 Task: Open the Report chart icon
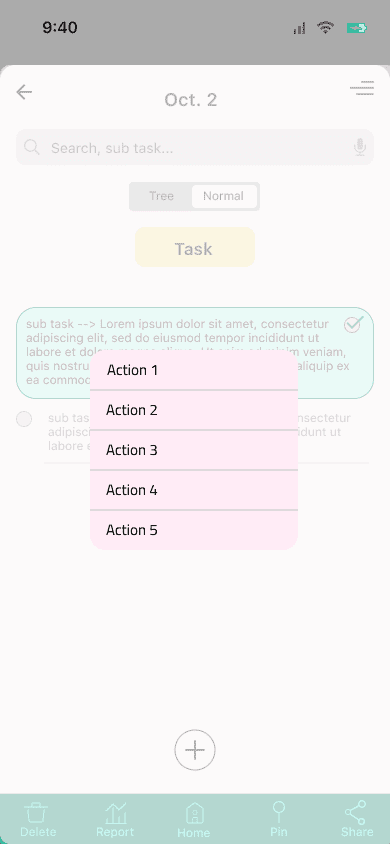point(115,812)
